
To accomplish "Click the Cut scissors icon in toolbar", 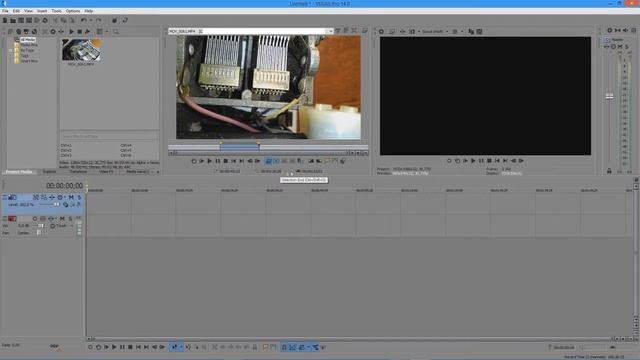I will coord(55,20).
